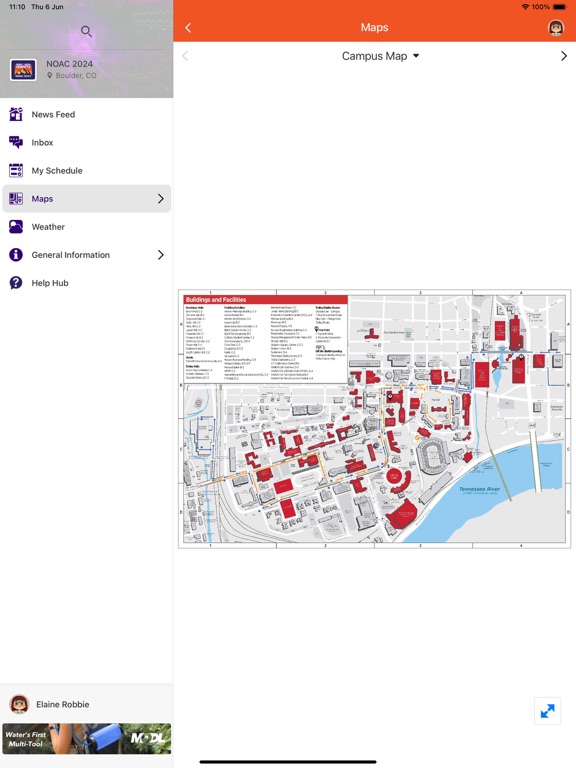576x768 pixels.
Task: Click the News Feed gift icon
Action: tap(16, 114)
